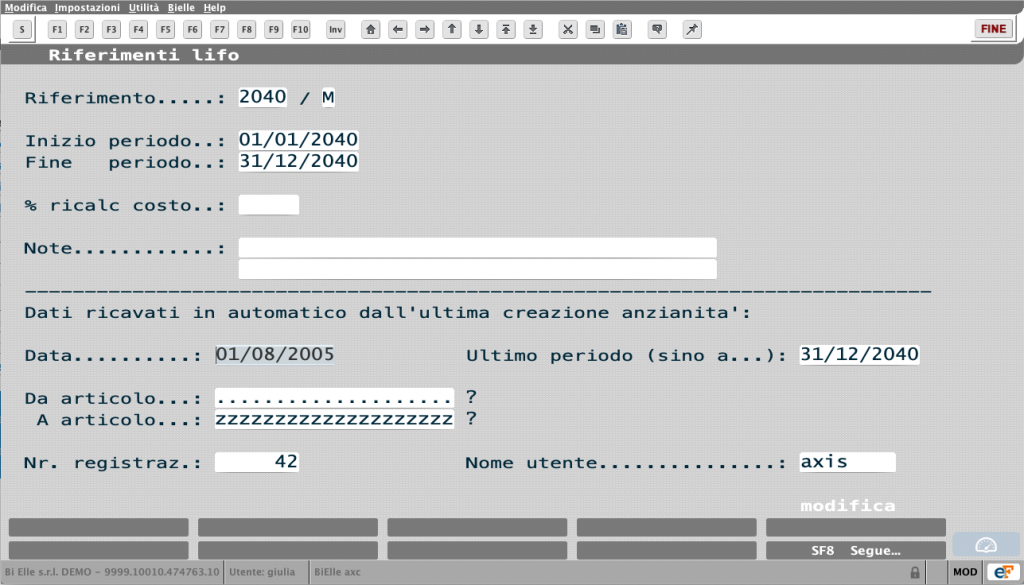Open the Bielle menu
Screen dimensions: 1024x585
tap(181, 8)
